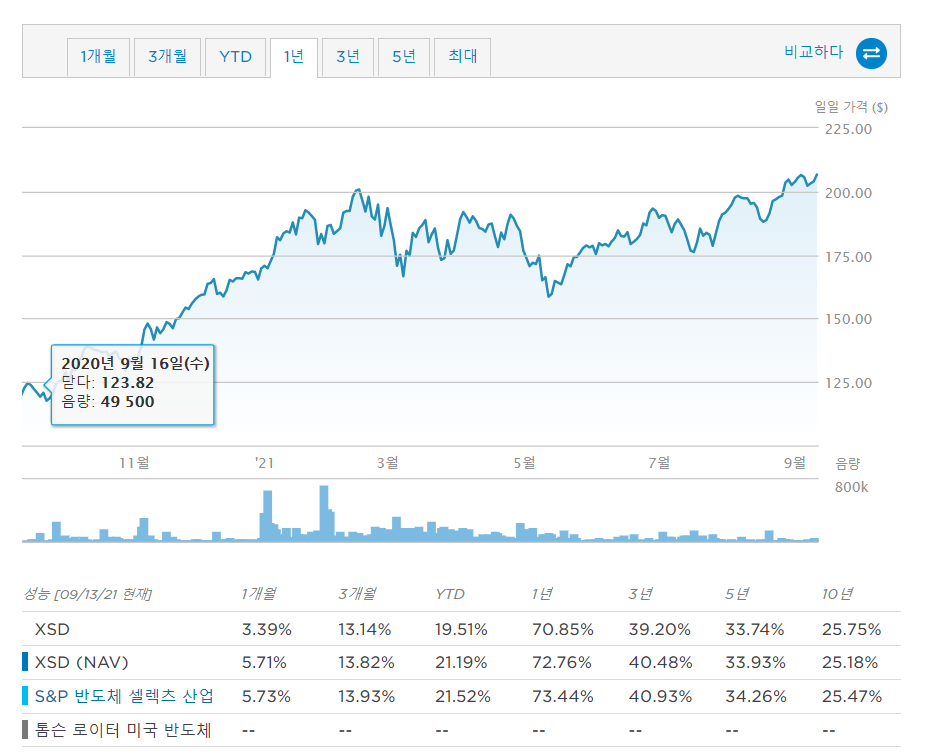
Task: Open the S&P 반도체 셀렉츠 산업 link
Action: coord(124,696)
